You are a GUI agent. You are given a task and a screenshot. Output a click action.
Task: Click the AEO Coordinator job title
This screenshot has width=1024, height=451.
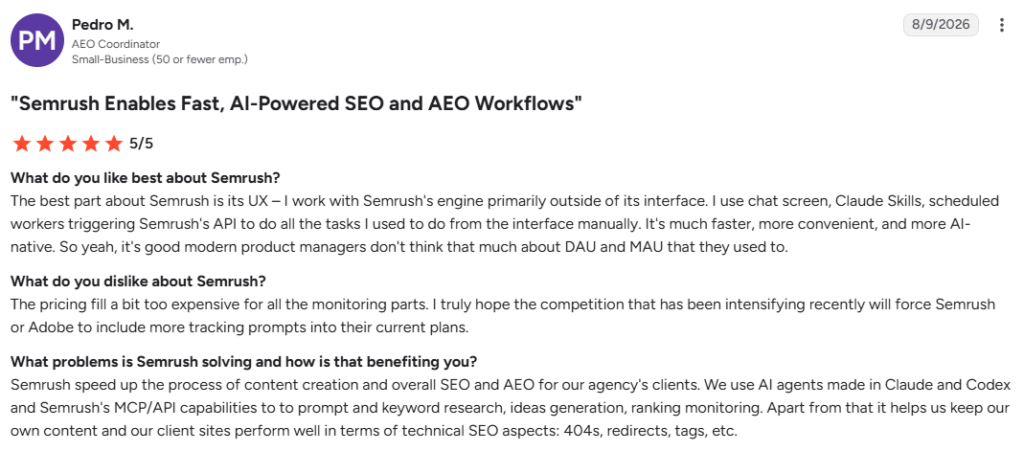click(116, 44)
